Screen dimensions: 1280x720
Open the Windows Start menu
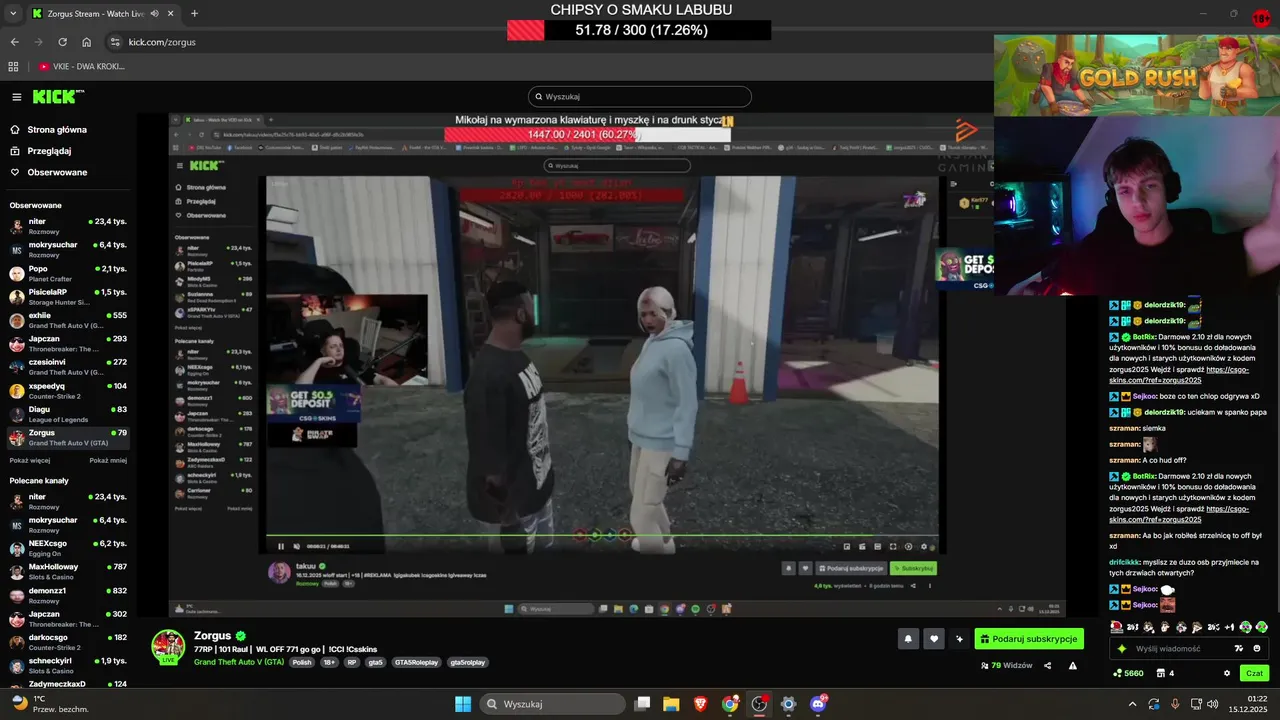463,704
